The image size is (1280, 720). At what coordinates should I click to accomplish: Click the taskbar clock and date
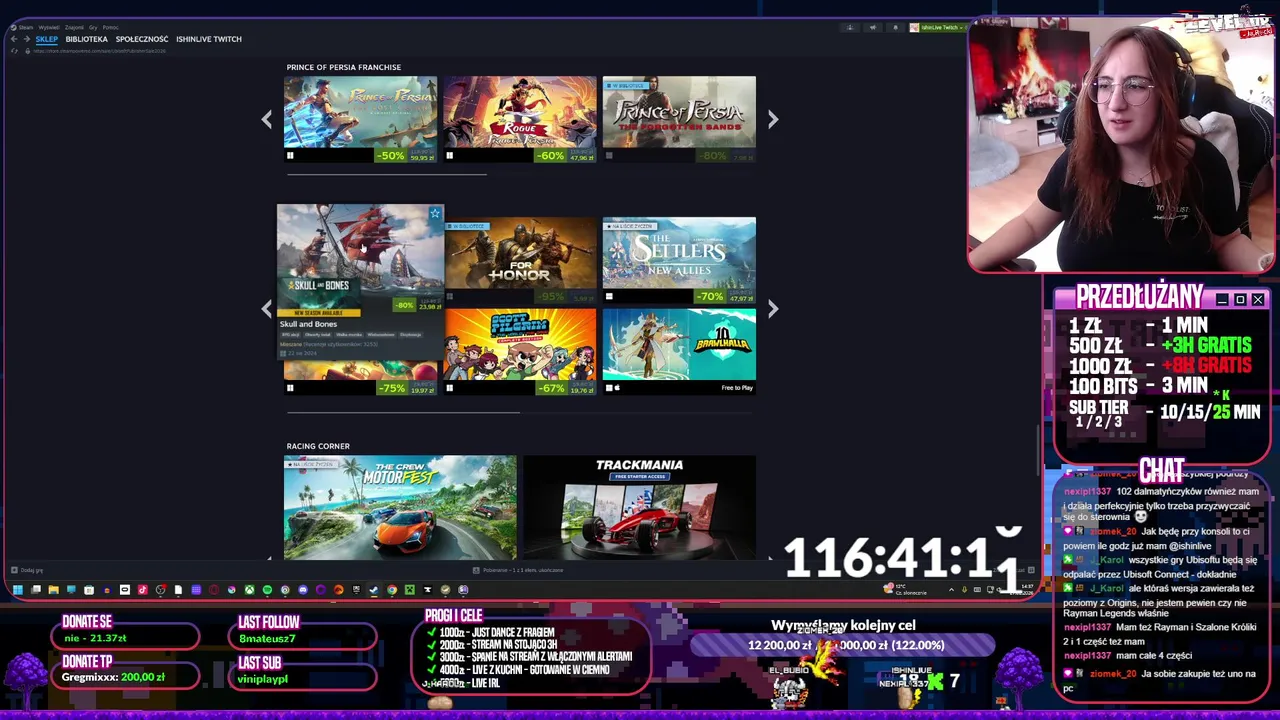[x=1022, y=589]
